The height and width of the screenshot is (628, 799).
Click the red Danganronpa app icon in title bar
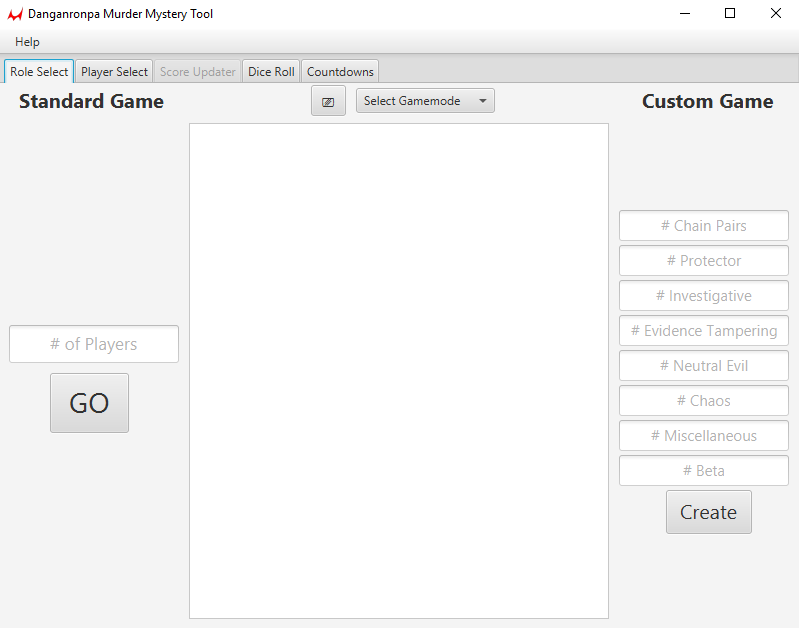coord(15,14)
